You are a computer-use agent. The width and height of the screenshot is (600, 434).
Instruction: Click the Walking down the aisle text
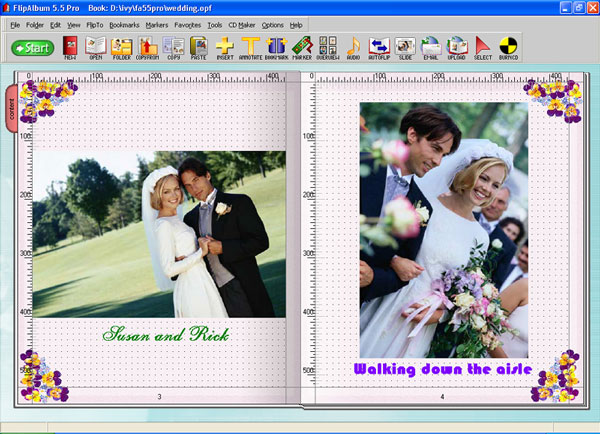(x=443, y=369)
